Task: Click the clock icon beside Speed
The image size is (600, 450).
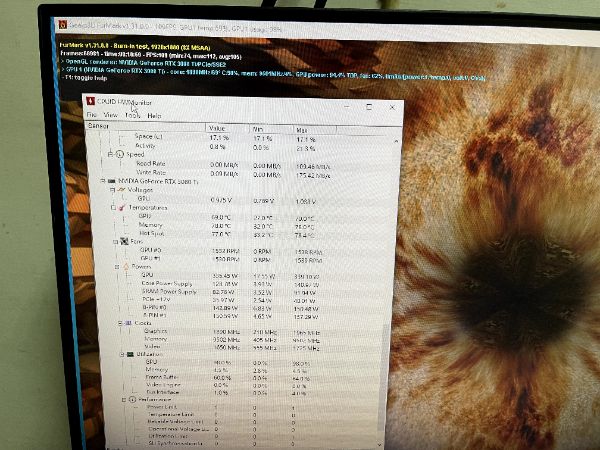Action: 120,154
